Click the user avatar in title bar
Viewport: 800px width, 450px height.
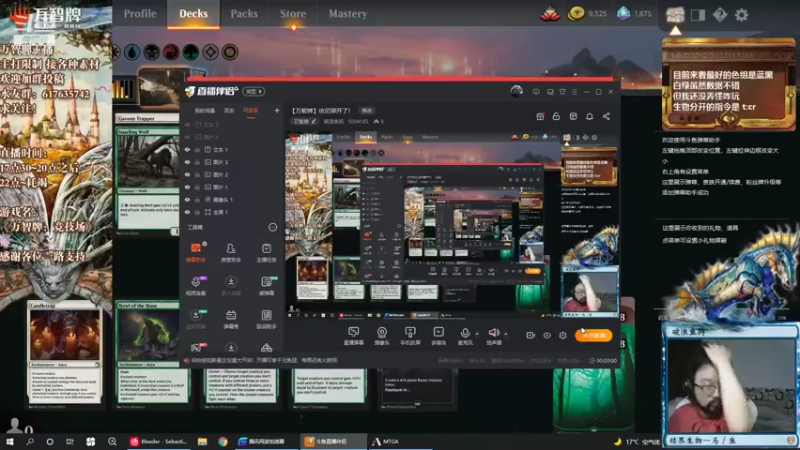[516, 91]
